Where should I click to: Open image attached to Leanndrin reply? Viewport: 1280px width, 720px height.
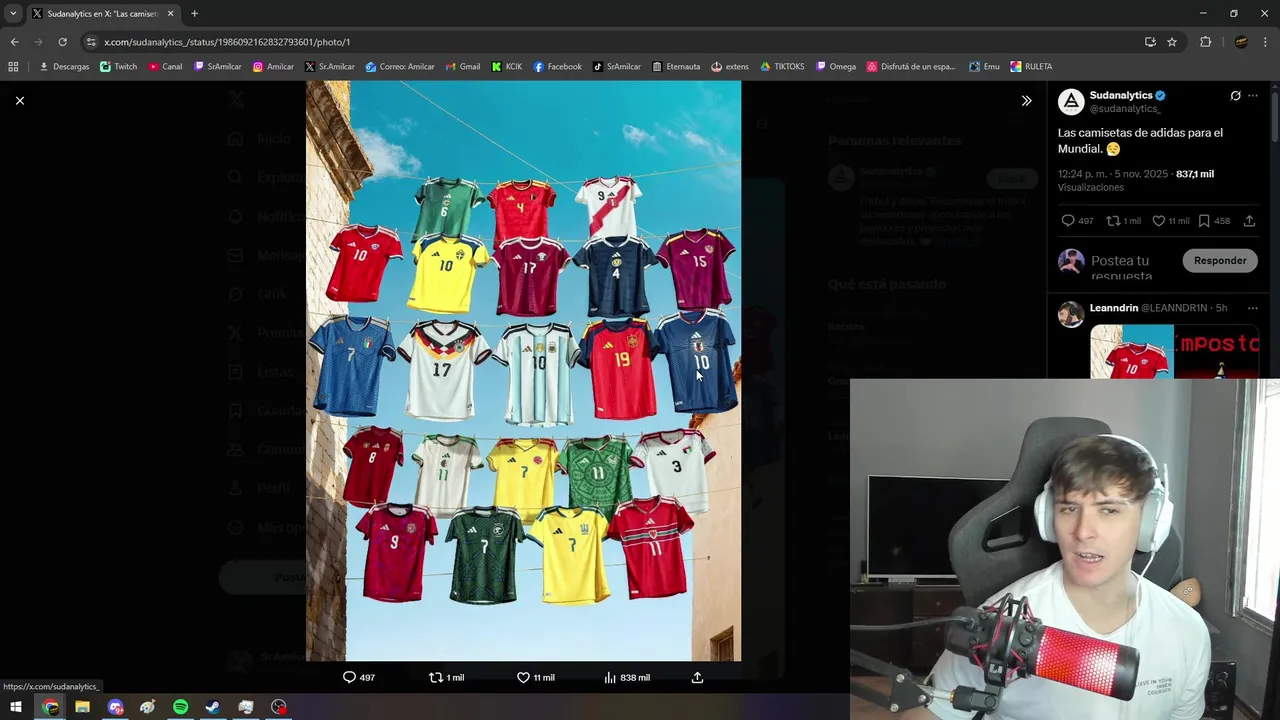(1174, 351)
